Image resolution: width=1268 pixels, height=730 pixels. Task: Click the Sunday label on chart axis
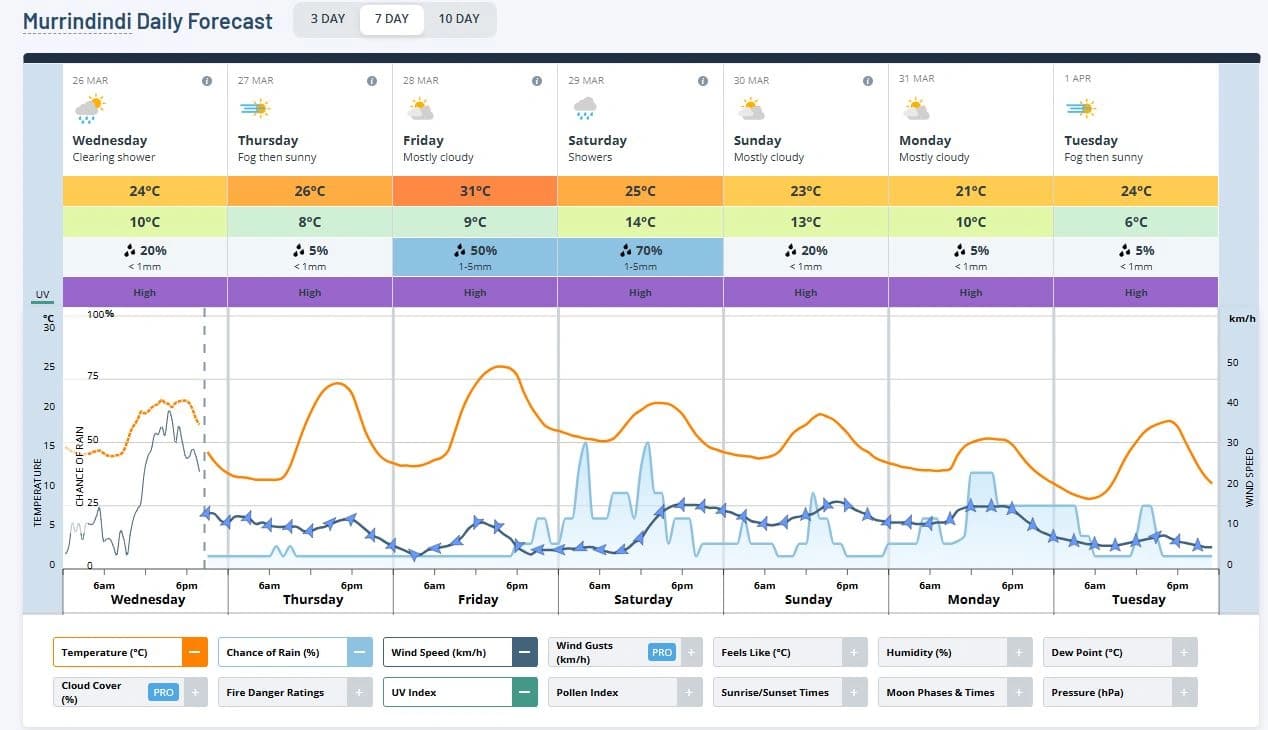(x=808, y=600)
